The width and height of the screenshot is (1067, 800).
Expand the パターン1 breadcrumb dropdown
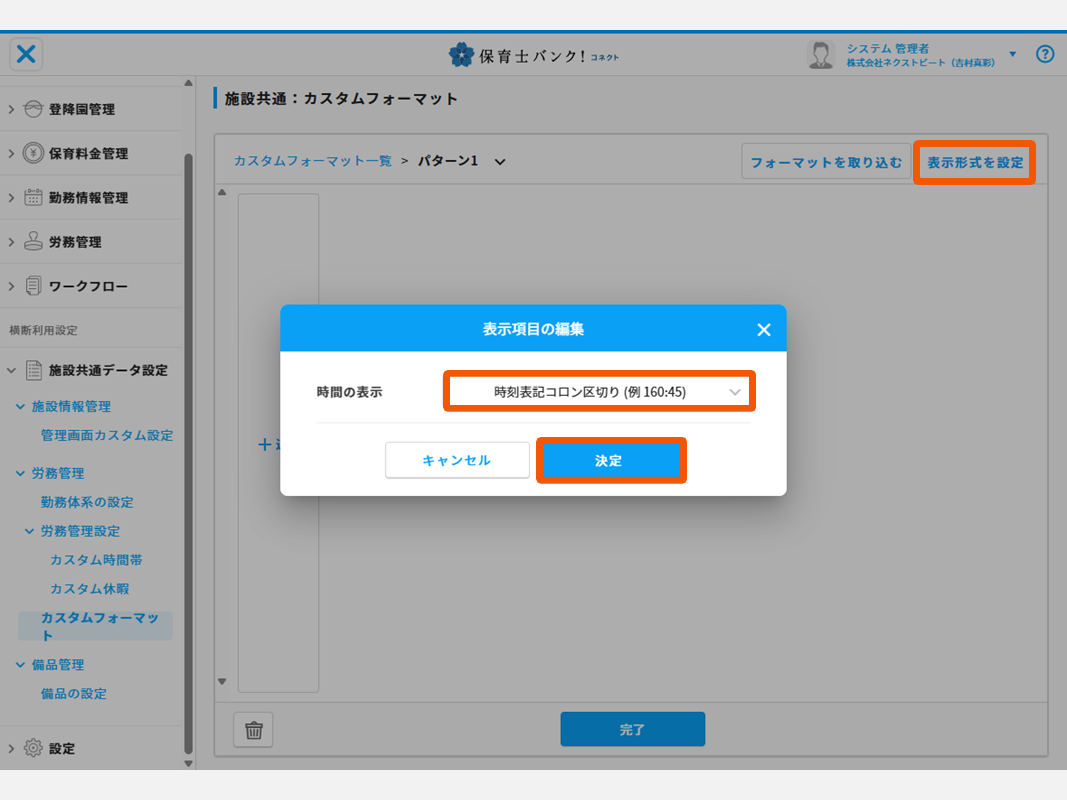point(500,161)
